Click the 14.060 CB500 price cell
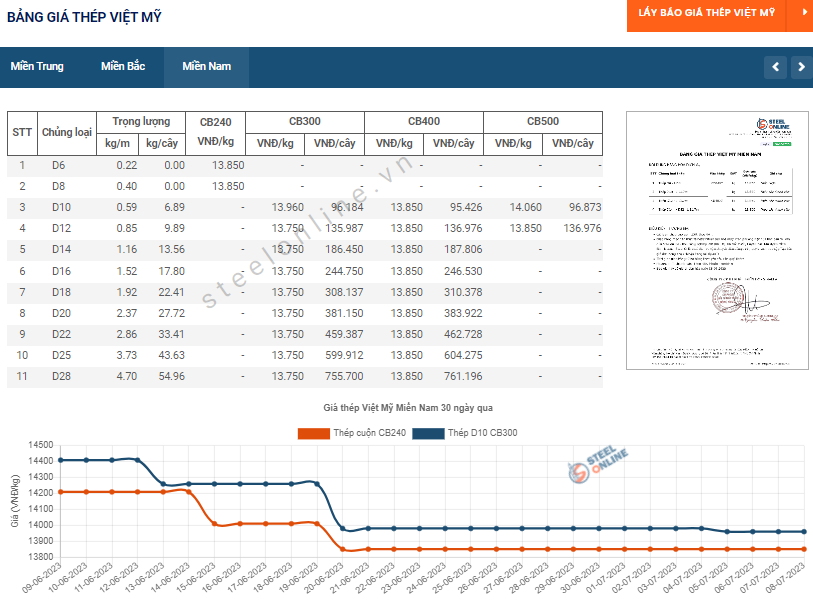 point(526,207)
